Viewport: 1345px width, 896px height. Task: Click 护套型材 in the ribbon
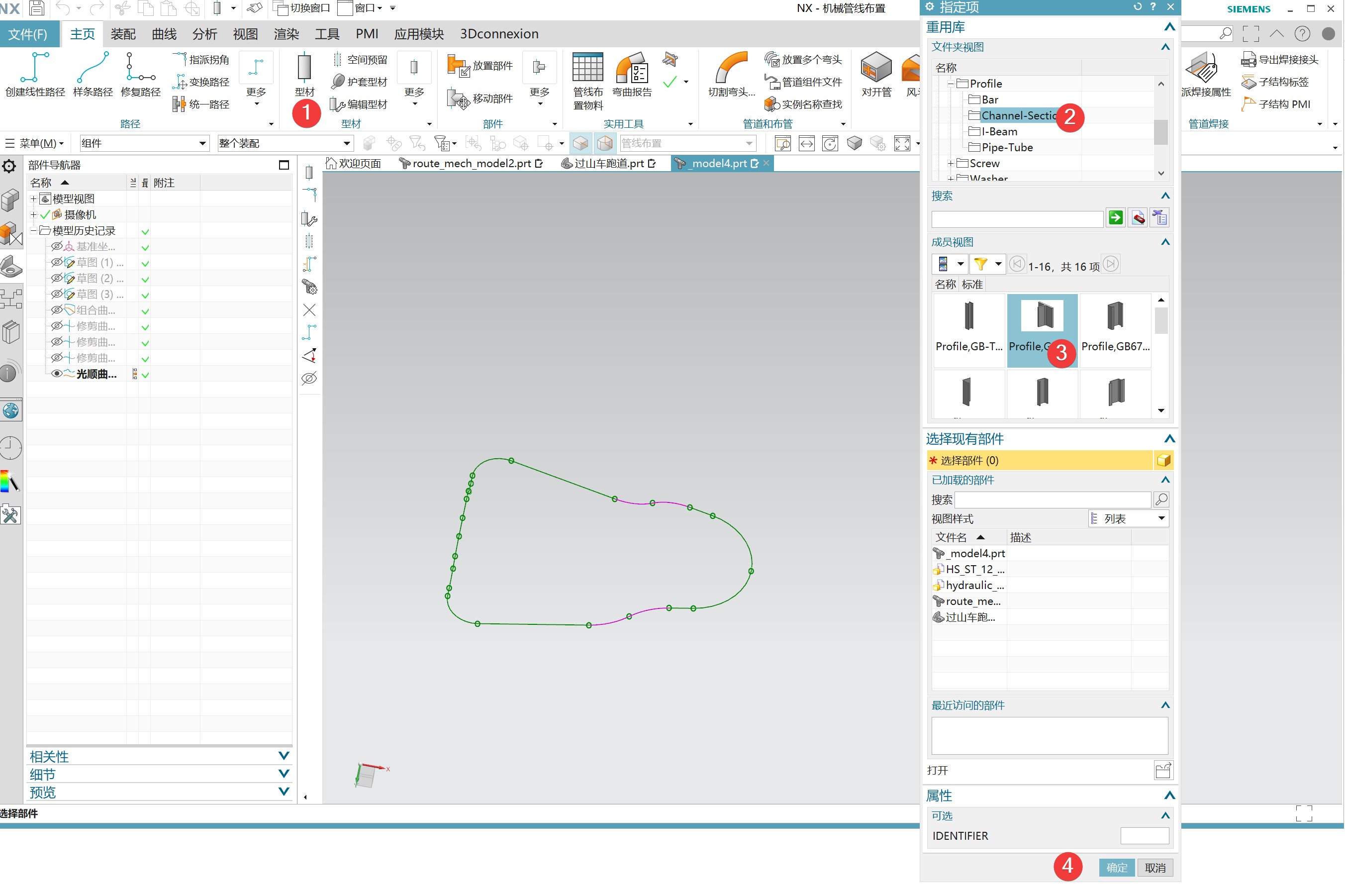coord(360,82)
